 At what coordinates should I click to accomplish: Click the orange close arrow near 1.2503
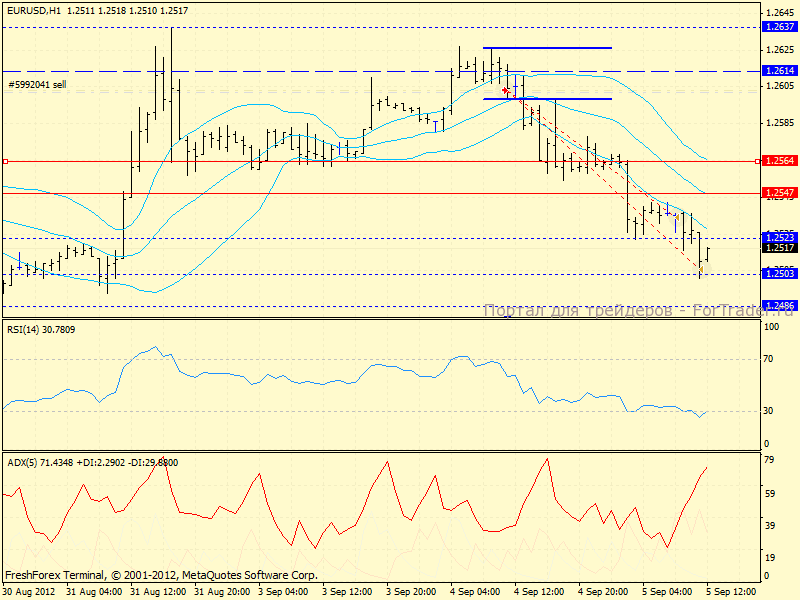tap(701, 269)
